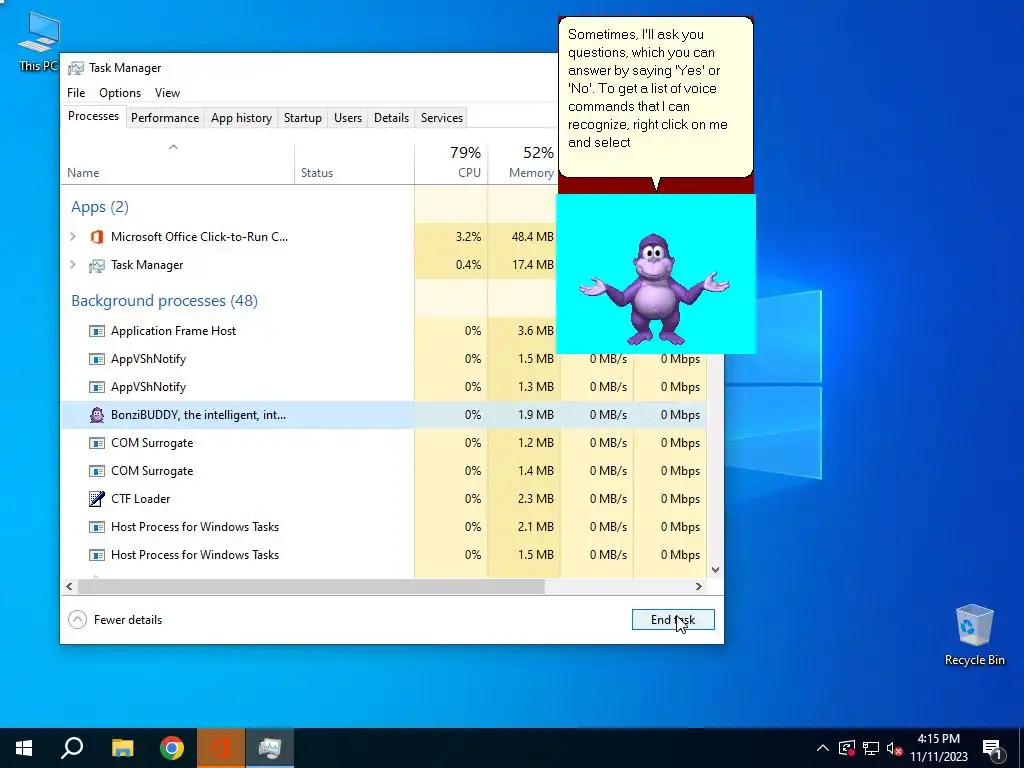Sort by the Memory column header
The width and height of the screenshot is (1024, 768).
[x=523, y=163]
